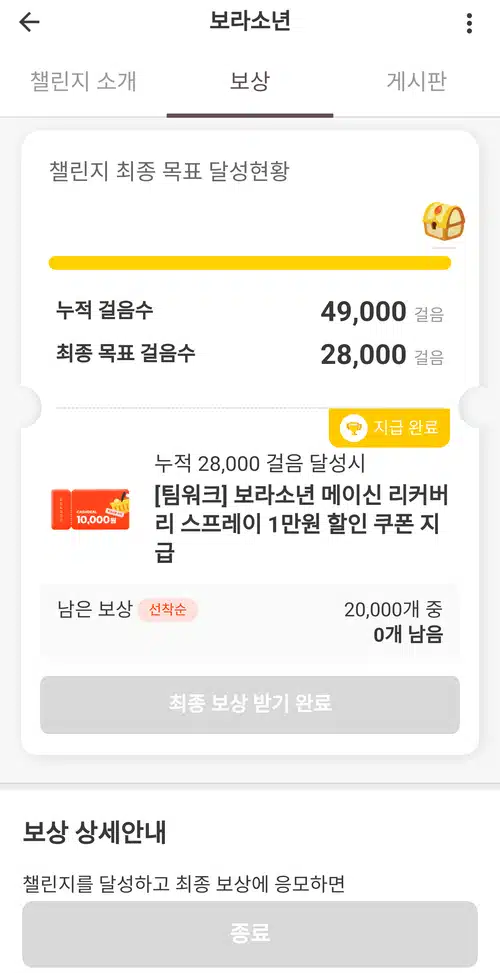500x973 pixels.
Task: Tap the 최종 보상 받기 완료 button
Action: point(250,704)
